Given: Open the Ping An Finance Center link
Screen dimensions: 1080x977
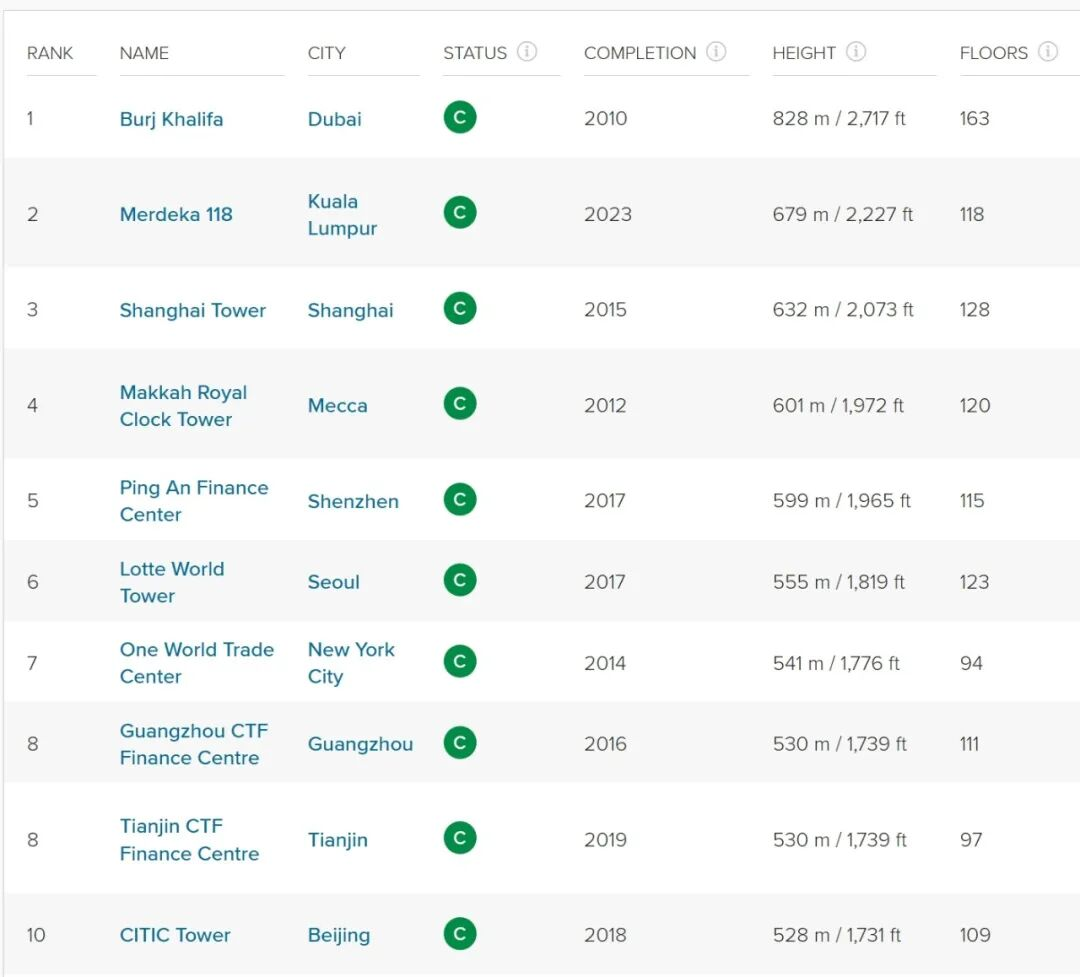Looking at the screenshot, I should point(193,501).
